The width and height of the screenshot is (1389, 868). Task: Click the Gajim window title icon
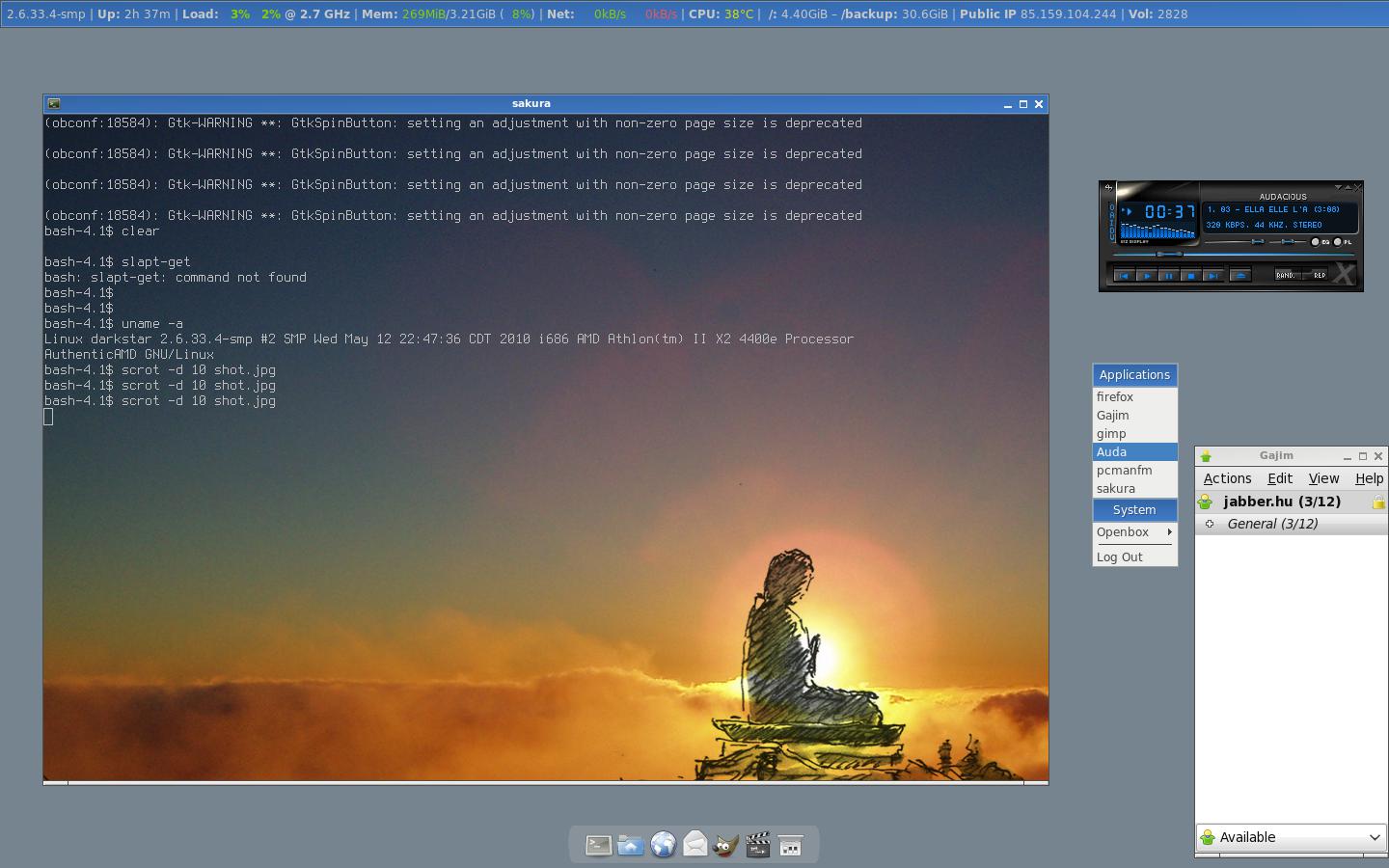(1206, 456)
